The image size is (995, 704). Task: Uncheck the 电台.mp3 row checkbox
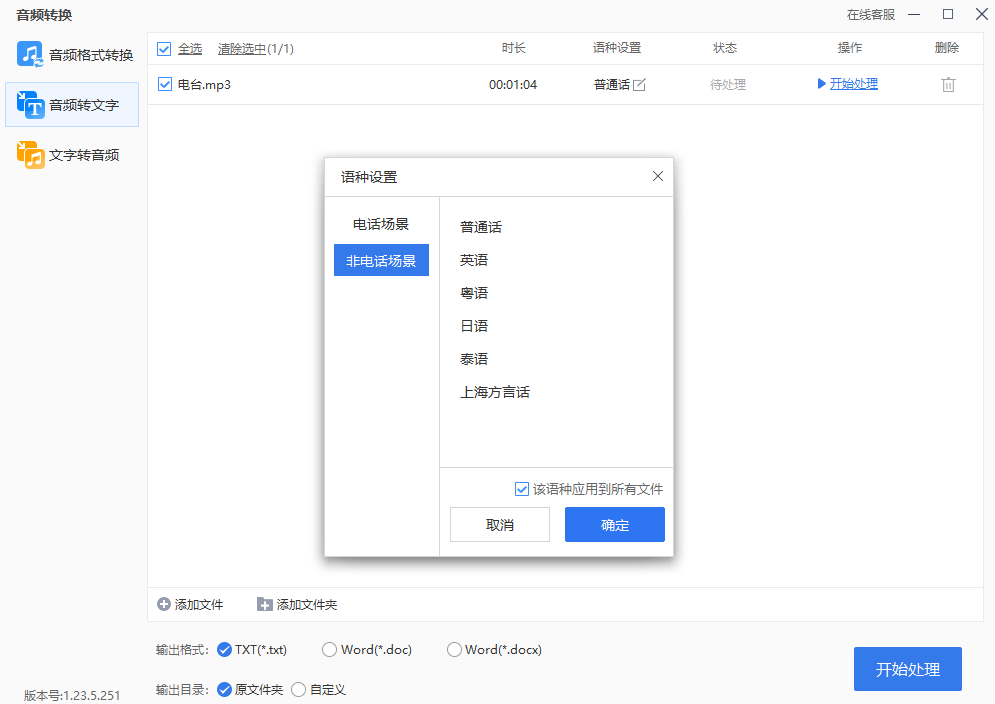(165, 84)
